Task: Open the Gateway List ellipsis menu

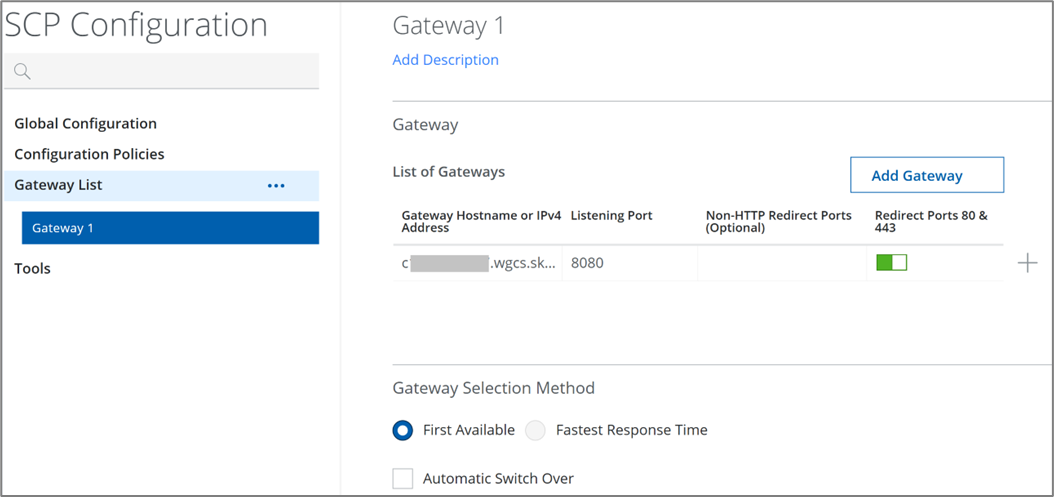Action: 276,186
